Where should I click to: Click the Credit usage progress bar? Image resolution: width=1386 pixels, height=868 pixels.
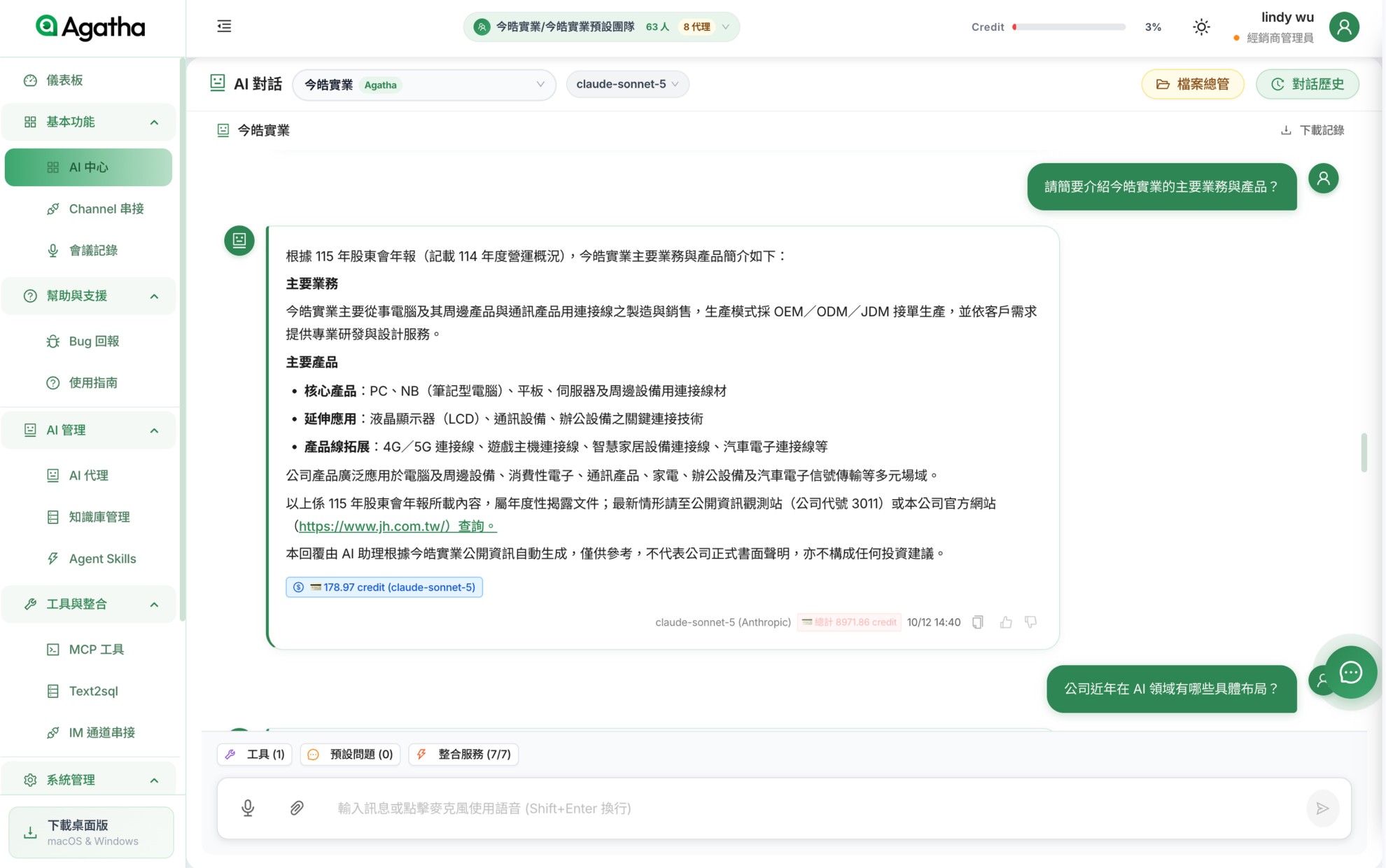pos(1069,27)
